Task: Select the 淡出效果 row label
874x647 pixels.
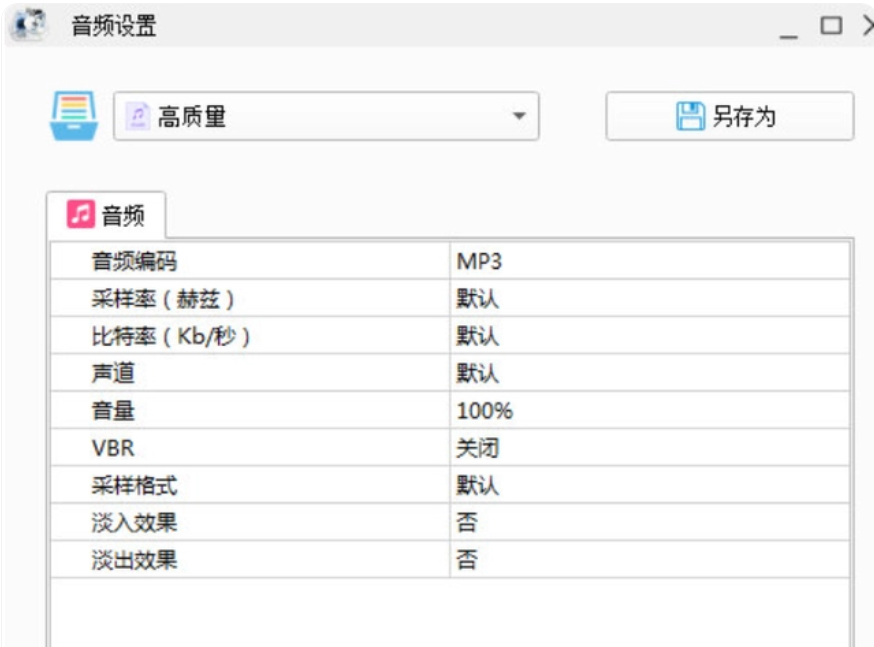Action: pyautogui.click(x=134, y=560)
